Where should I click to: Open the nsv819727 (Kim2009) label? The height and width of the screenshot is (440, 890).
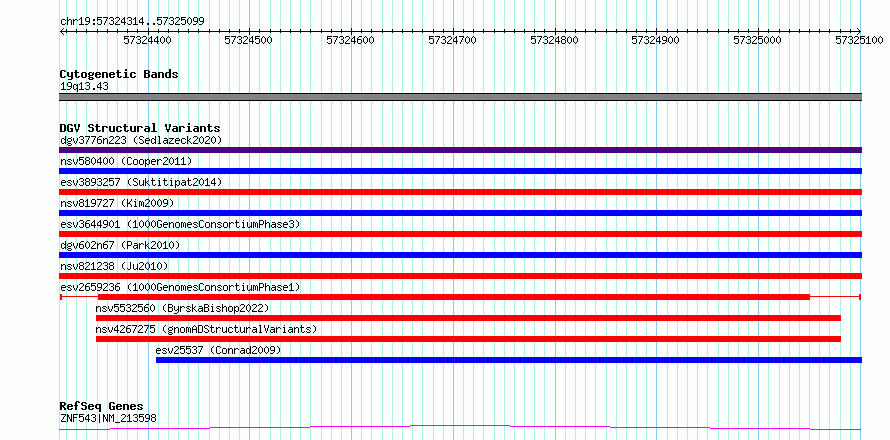tap(117, 203)
